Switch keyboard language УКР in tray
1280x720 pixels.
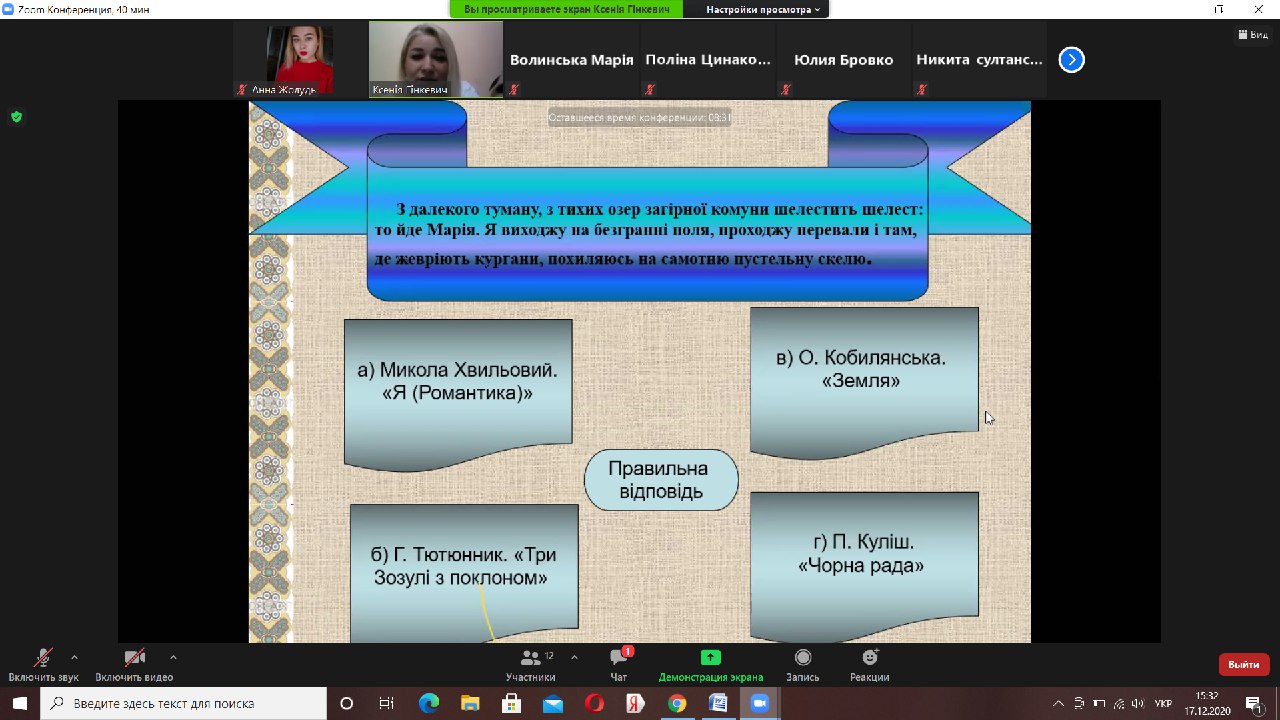(x=1163, y=704)
